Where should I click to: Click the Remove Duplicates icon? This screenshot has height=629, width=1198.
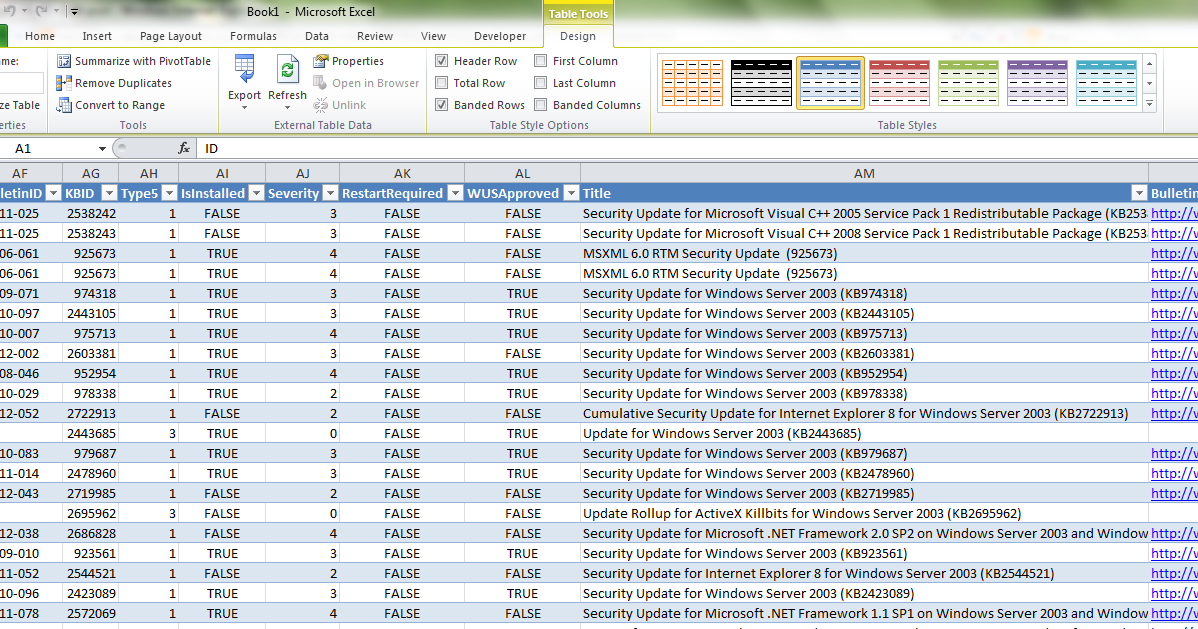click(63, 83)
